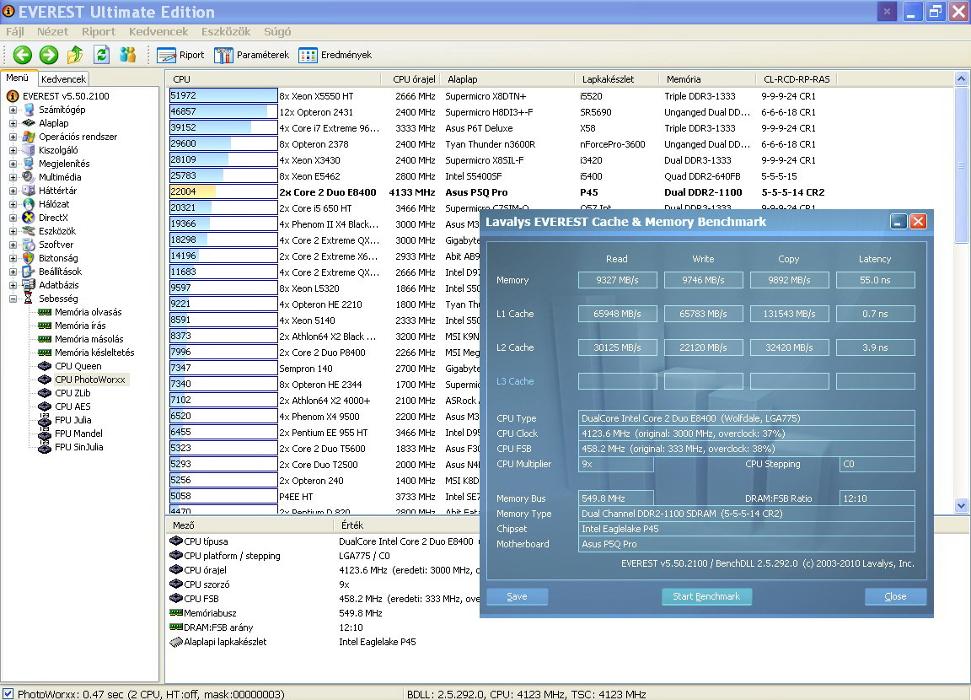Sort by Memória column header
Viewport: 971px width, 700px height.
pyautogui.click(x=707, y=79)
